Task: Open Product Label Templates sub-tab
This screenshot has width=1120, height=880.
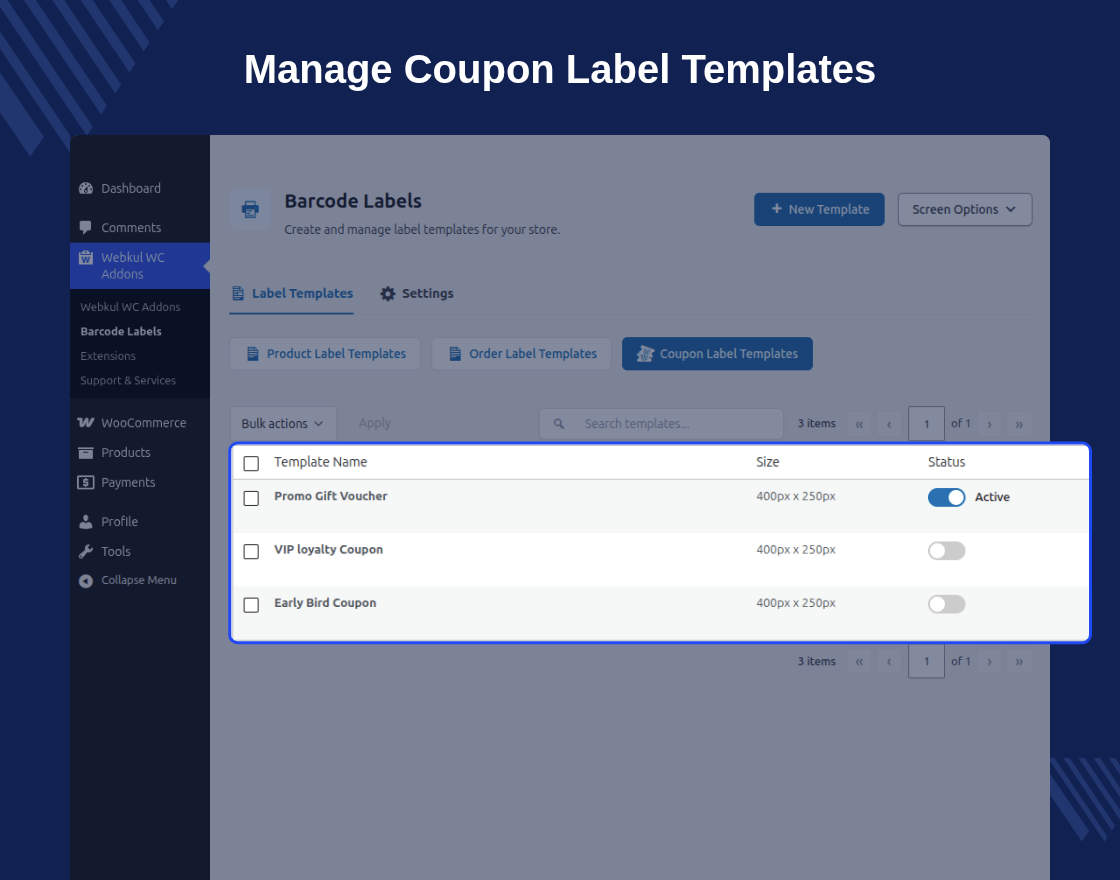Action: click(325, 354)
